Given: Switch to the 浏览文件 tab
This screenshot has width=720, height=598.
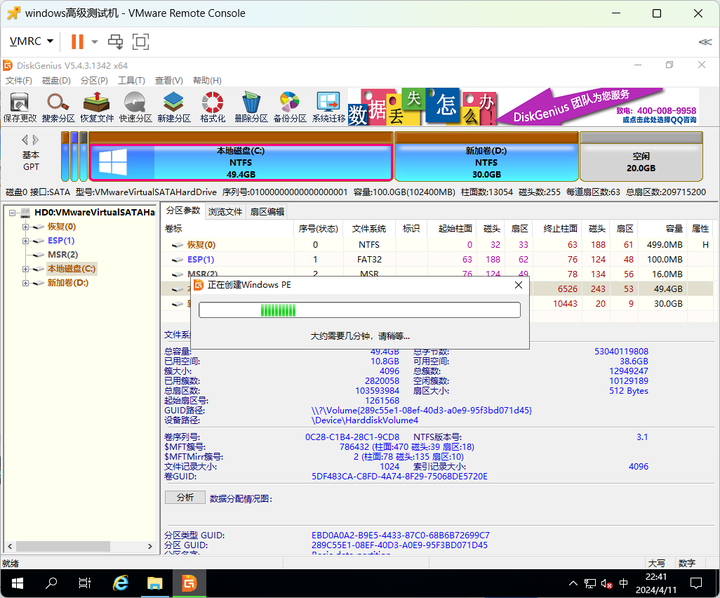Looking at the screenshot, I should pyautogui.click(x=225, y=211).
